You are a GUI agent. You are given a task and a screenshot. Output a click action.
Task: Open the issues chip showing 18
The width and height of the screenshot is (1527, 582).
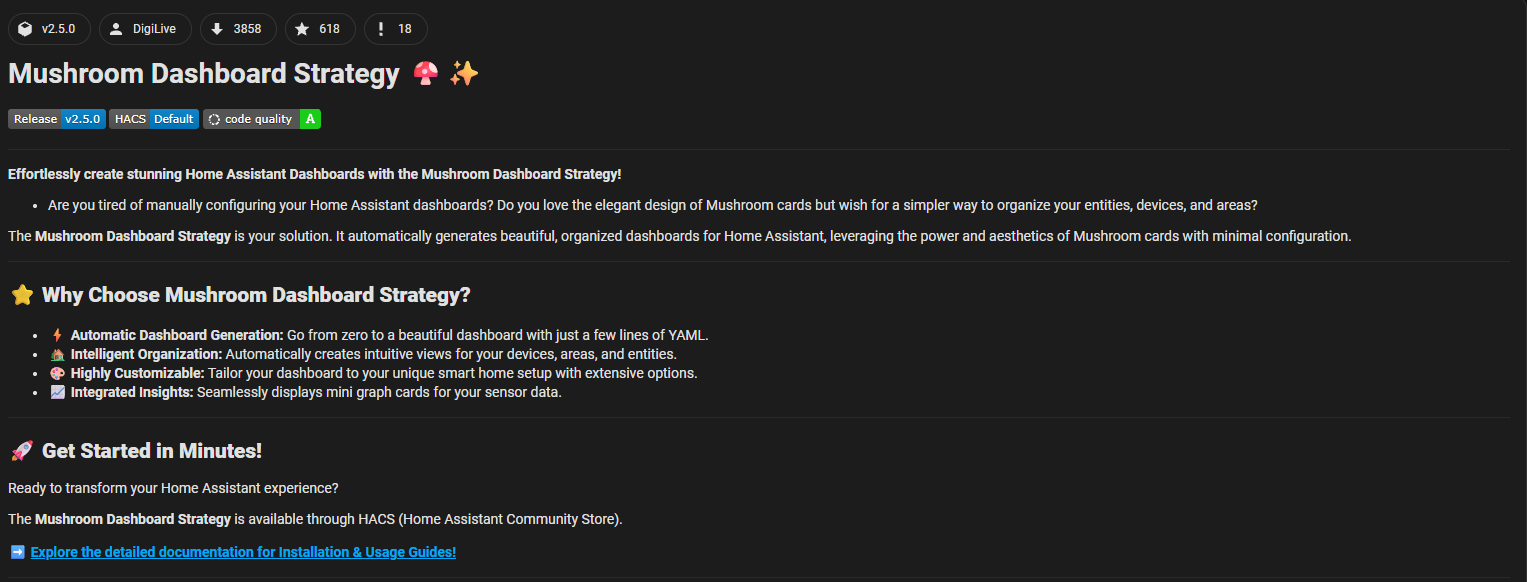pyautogui.click(x=395, y=29)
